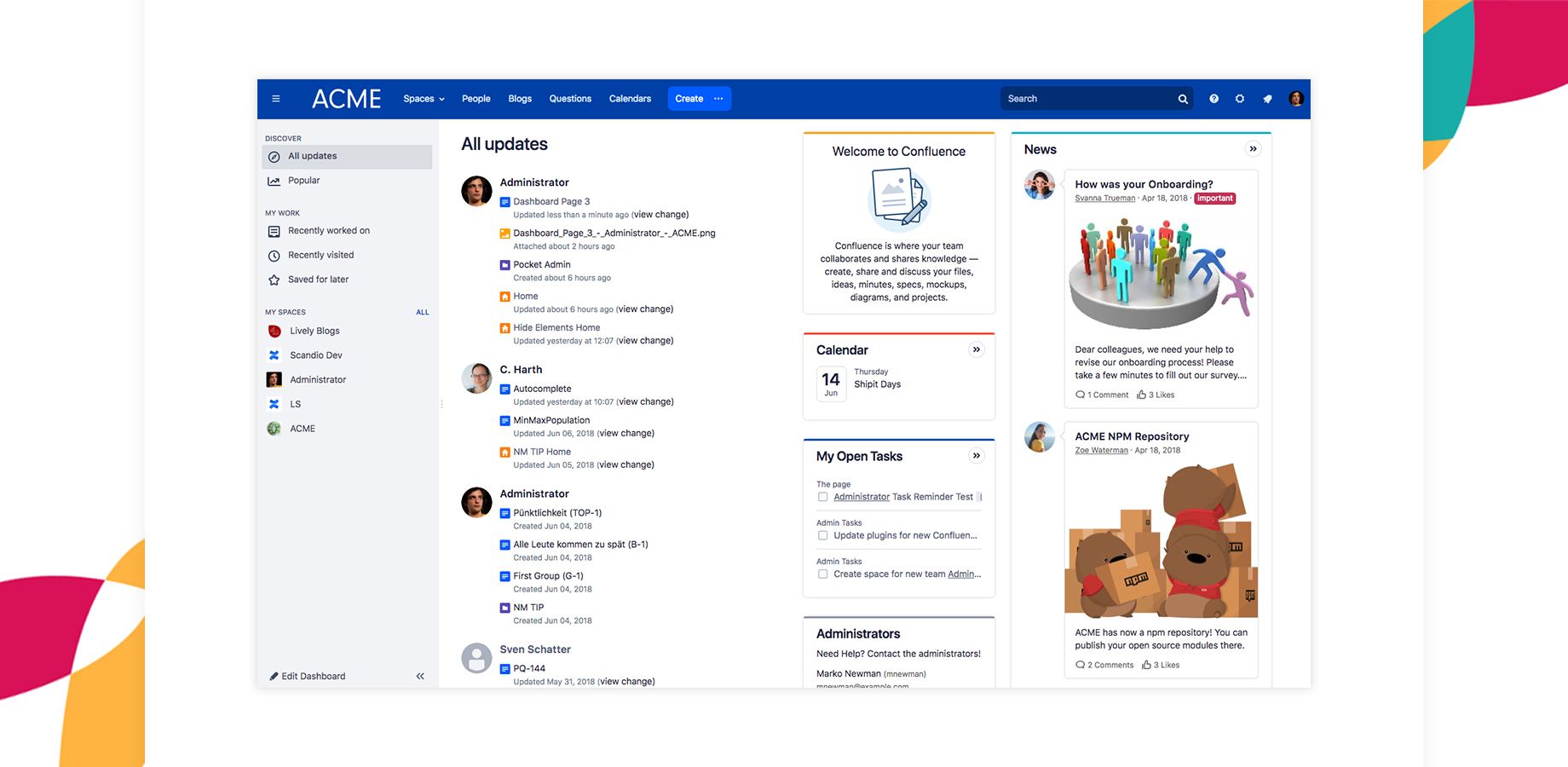Open the Calendars menu

click(x=630, y=99)
